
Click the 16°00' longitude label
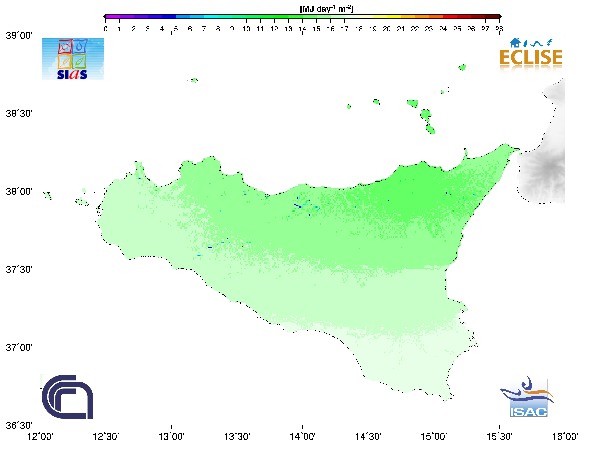pyautogui.click(x=565, y=437)
